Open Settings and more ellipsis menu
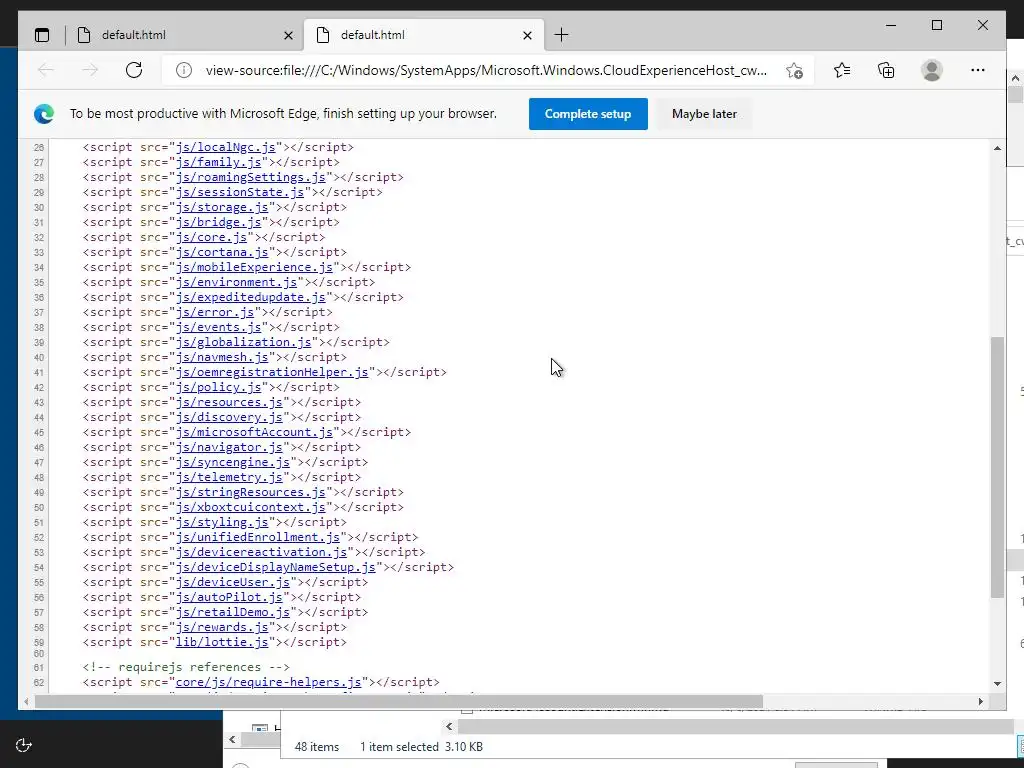Viewport: 1024px width, 768px height. 978,70
